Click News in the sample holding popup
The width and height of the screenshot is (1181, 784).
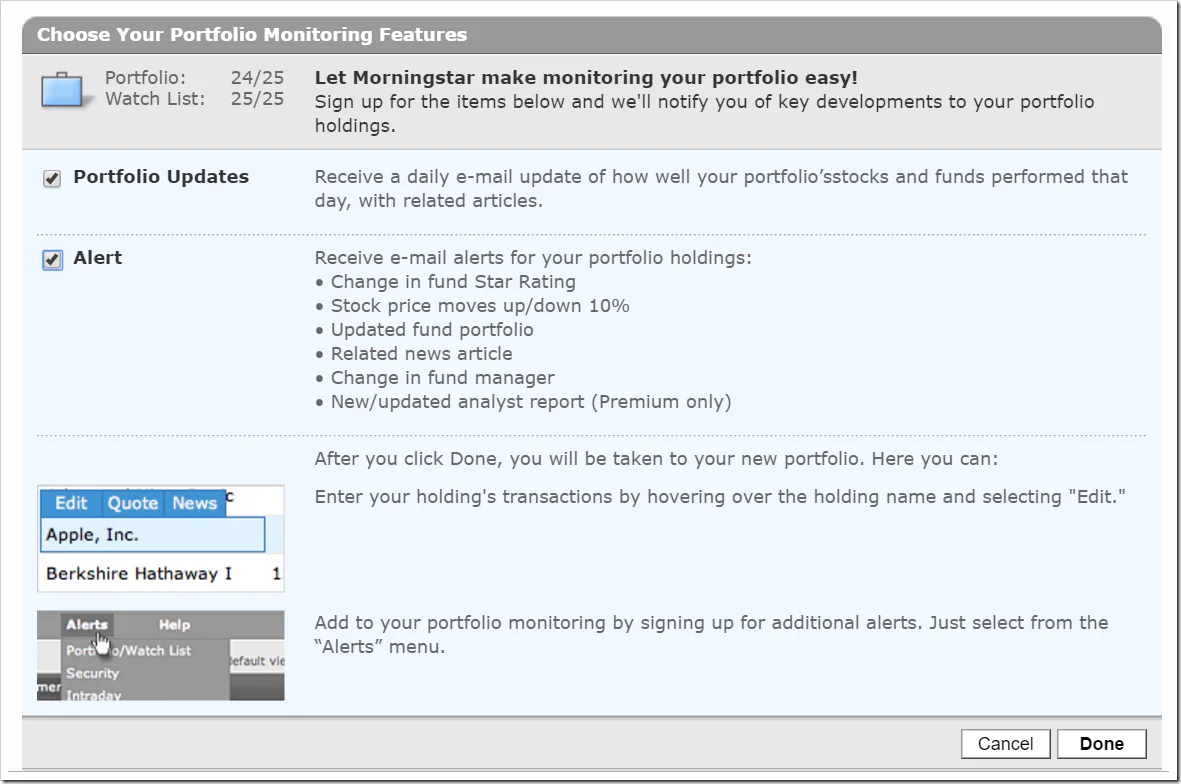(194, 503)
